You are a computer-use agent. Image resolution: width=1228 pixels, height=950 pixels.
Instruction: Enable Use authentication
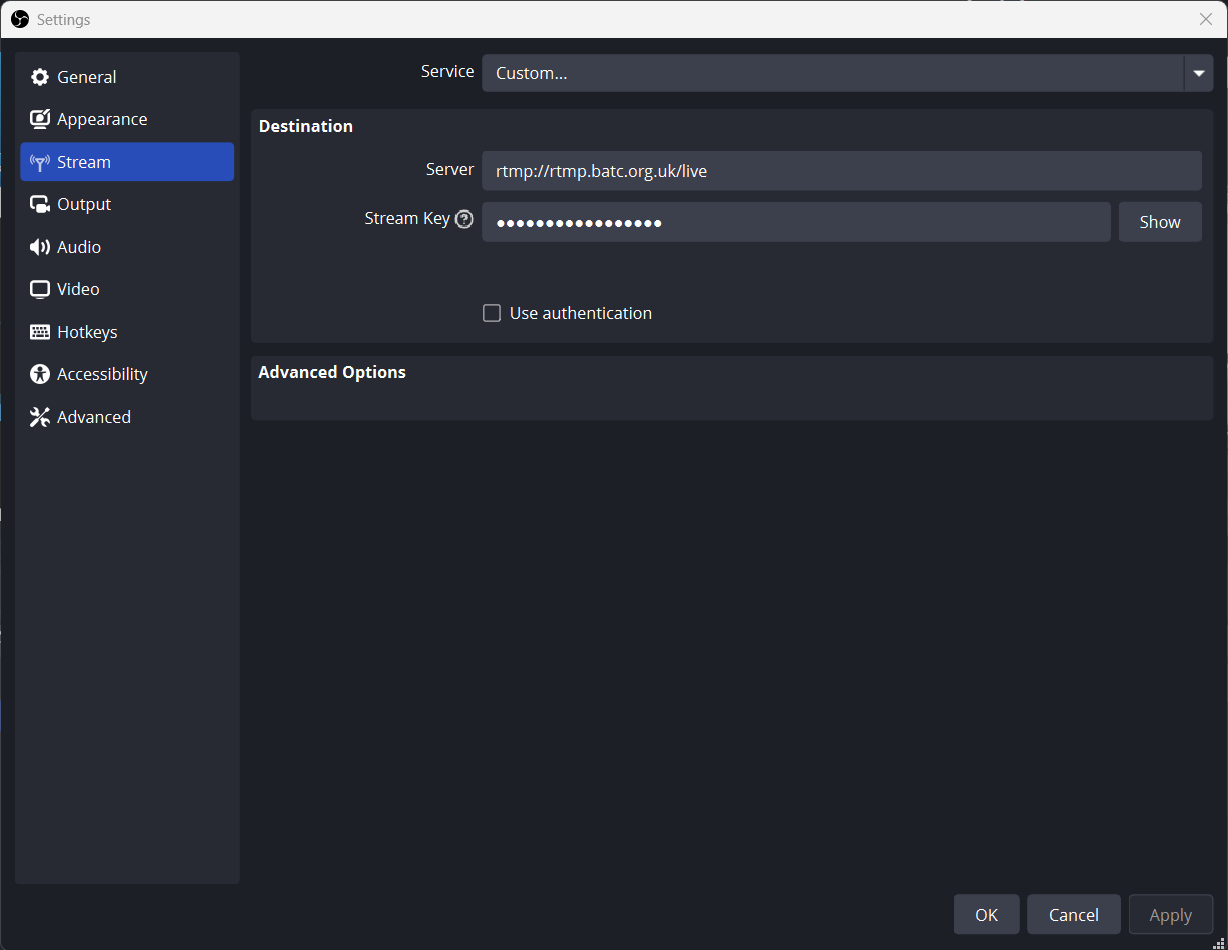click(492, 313)
